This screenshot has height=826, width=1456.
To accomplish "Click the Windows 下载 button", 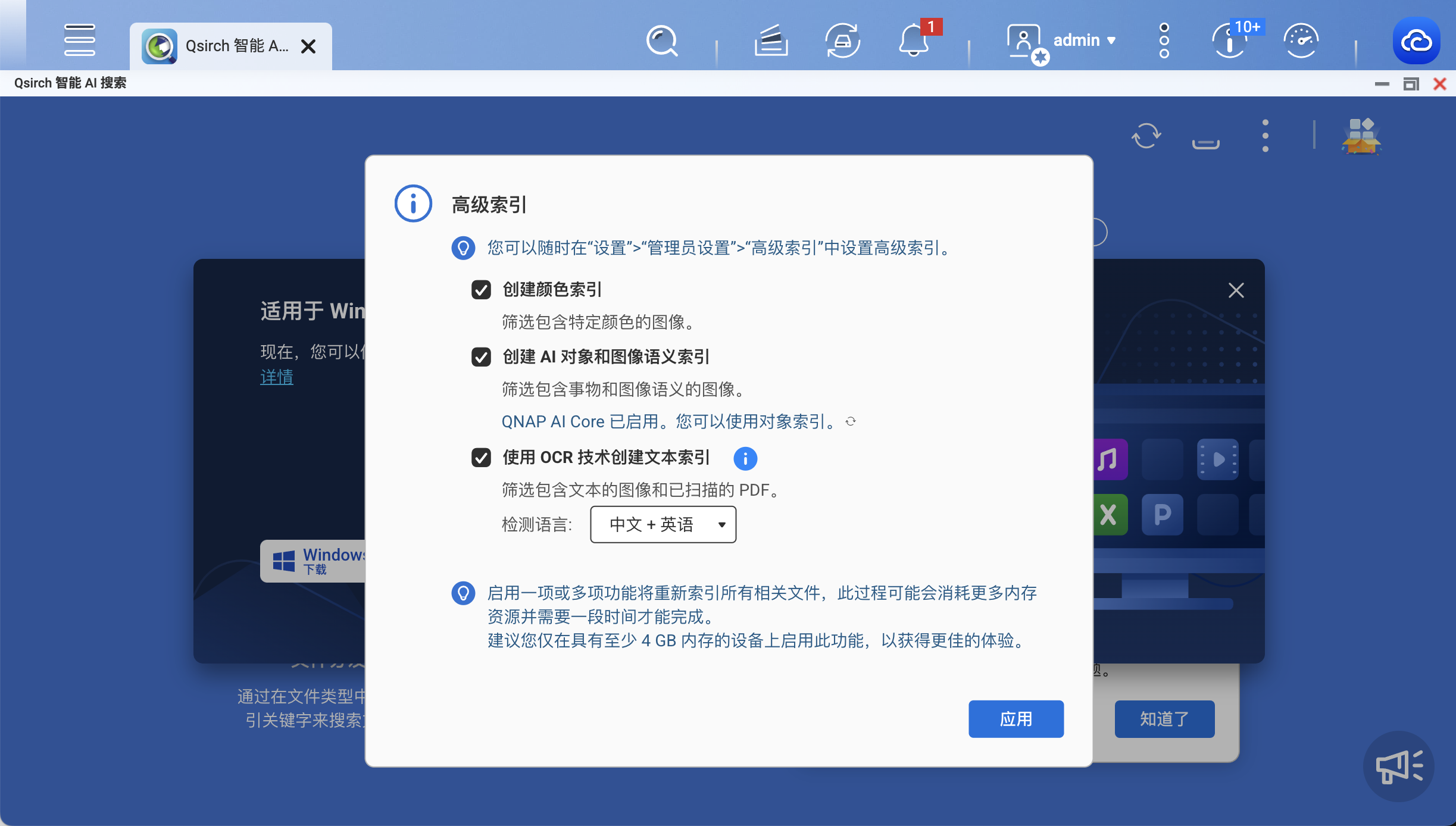I will click(x=314, y=561).
